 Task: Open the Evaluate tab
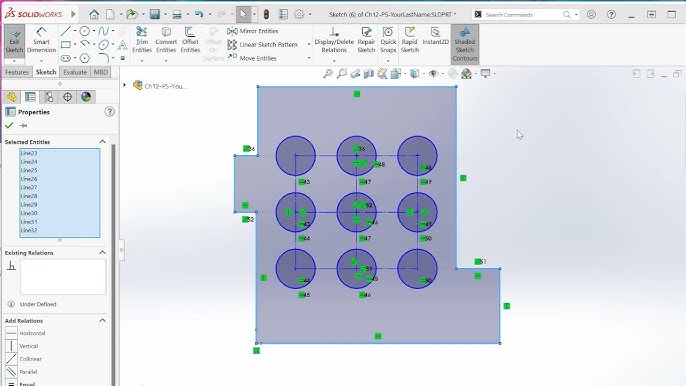pos(75,72)
